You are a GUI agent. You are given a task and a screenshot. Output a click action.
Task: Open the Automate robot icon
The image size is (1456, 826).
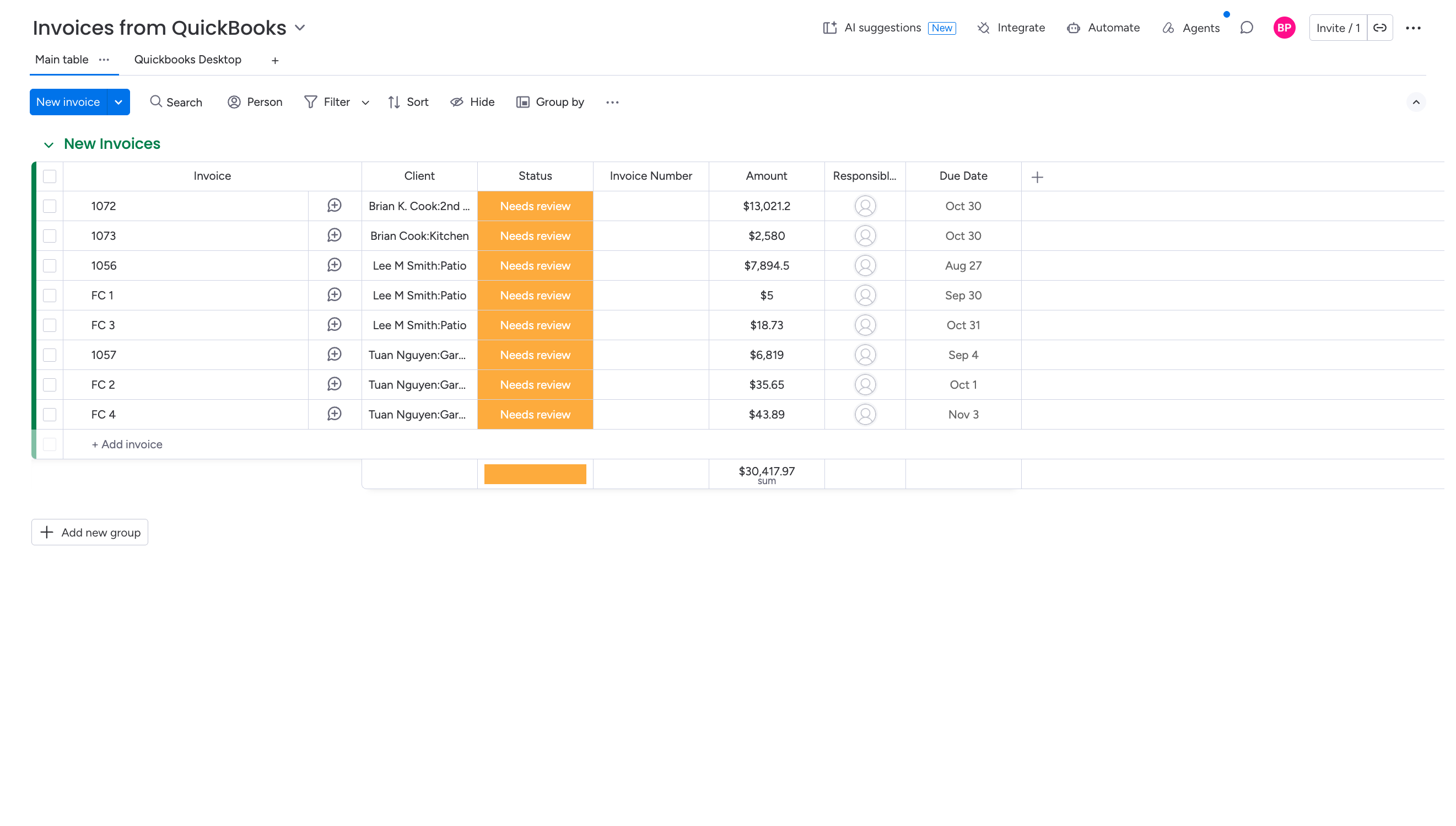coord(1074,28)
